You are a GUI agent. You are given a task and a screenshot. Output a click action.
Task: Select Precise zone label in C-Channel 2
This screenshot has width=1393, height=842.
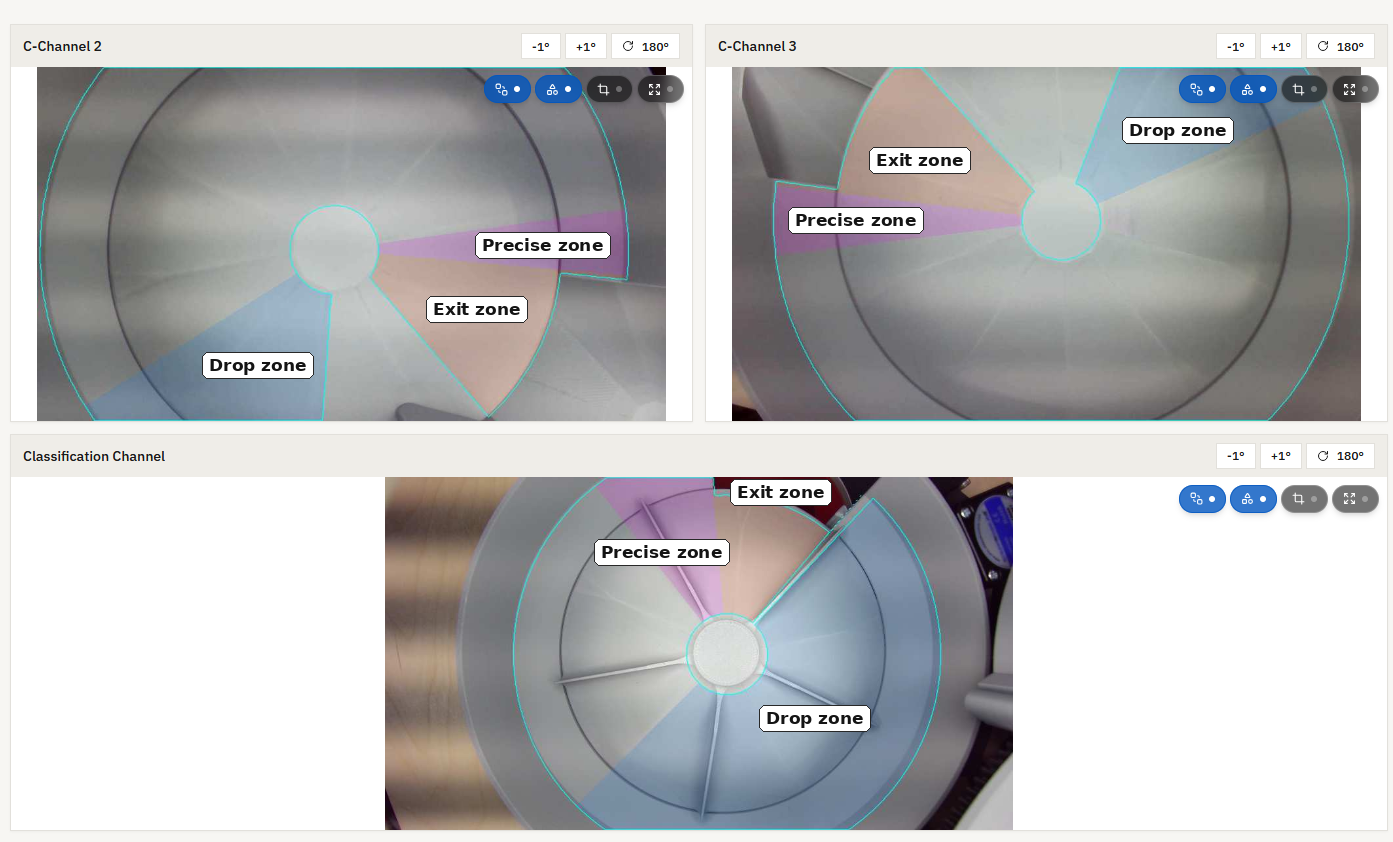coord(543,245)
